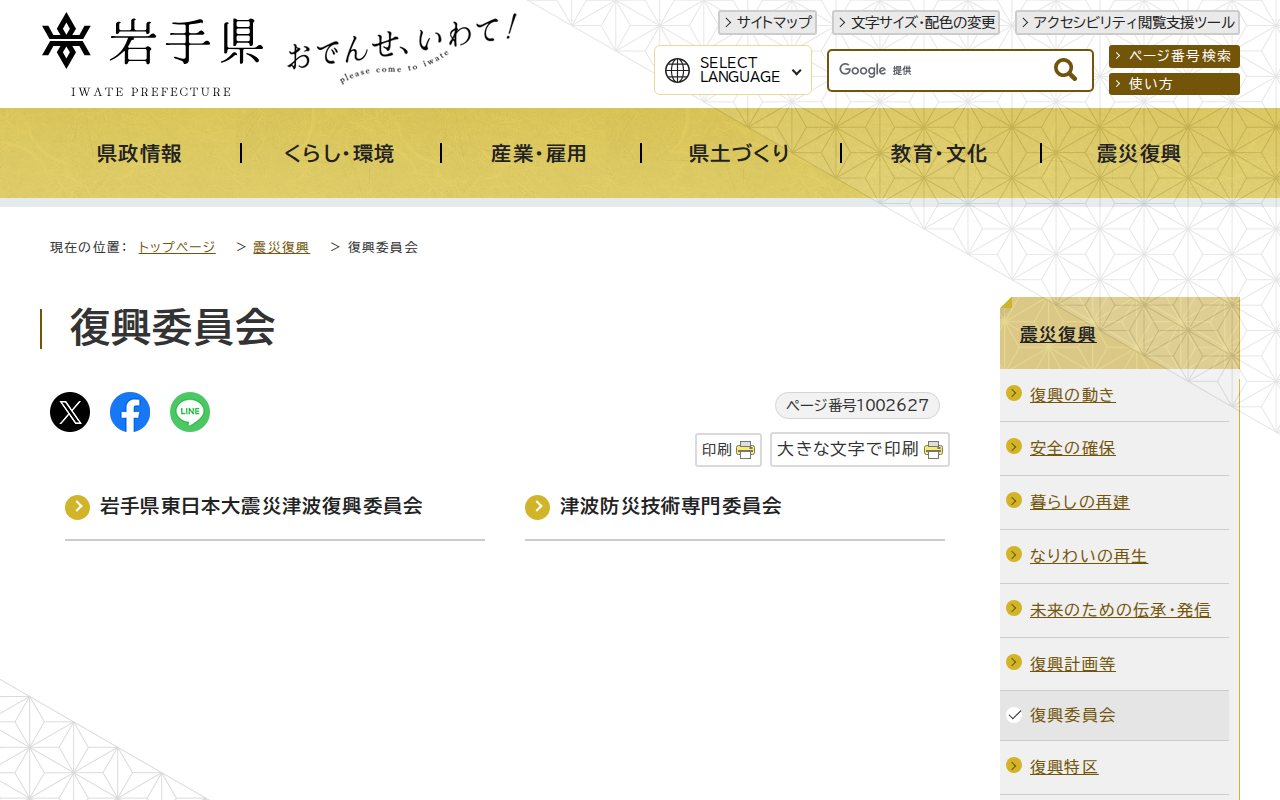Share the page on X

69,411
